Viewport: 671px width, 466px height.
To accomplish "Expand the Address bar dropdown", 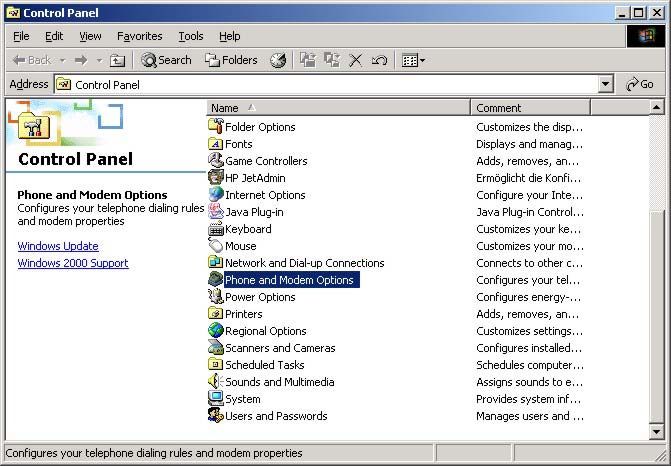I will click(605, 84).
